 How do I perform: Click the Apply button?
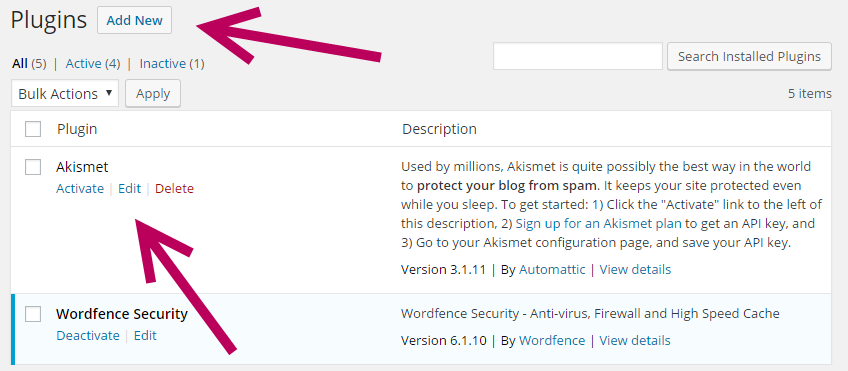pos(153,94)
